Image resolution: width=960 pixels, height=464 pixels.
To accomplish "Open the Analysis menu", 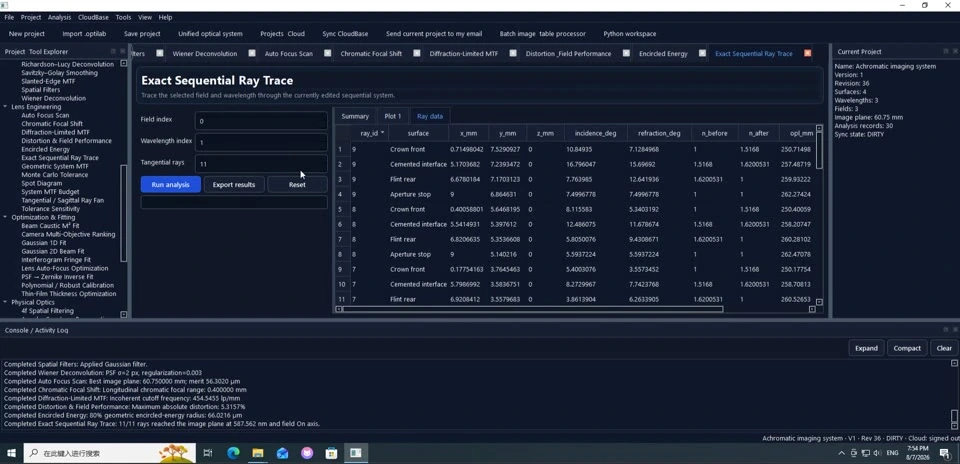I will (59, 17).
